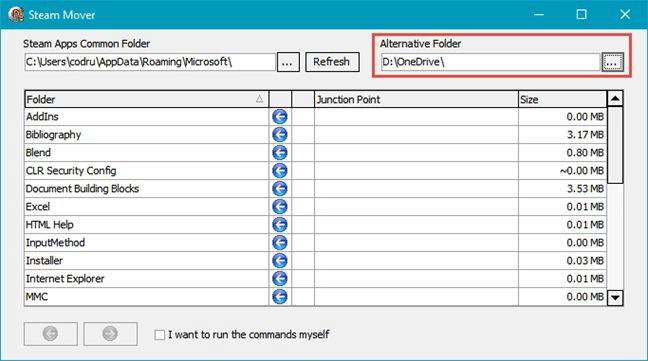Maximize the Steam Mover window

[x=581, y=14]
